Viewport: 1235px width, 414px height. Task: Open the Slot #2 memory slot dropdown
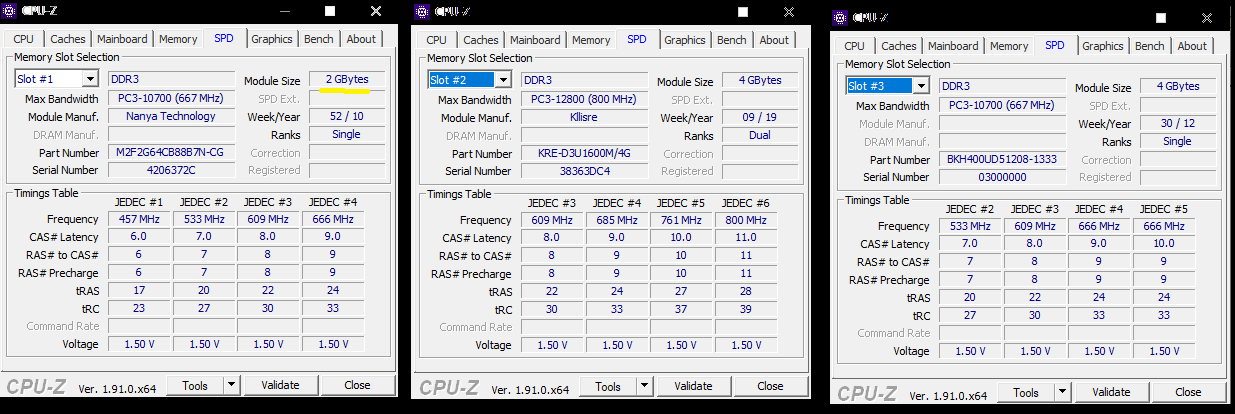[x=503, y=80]
